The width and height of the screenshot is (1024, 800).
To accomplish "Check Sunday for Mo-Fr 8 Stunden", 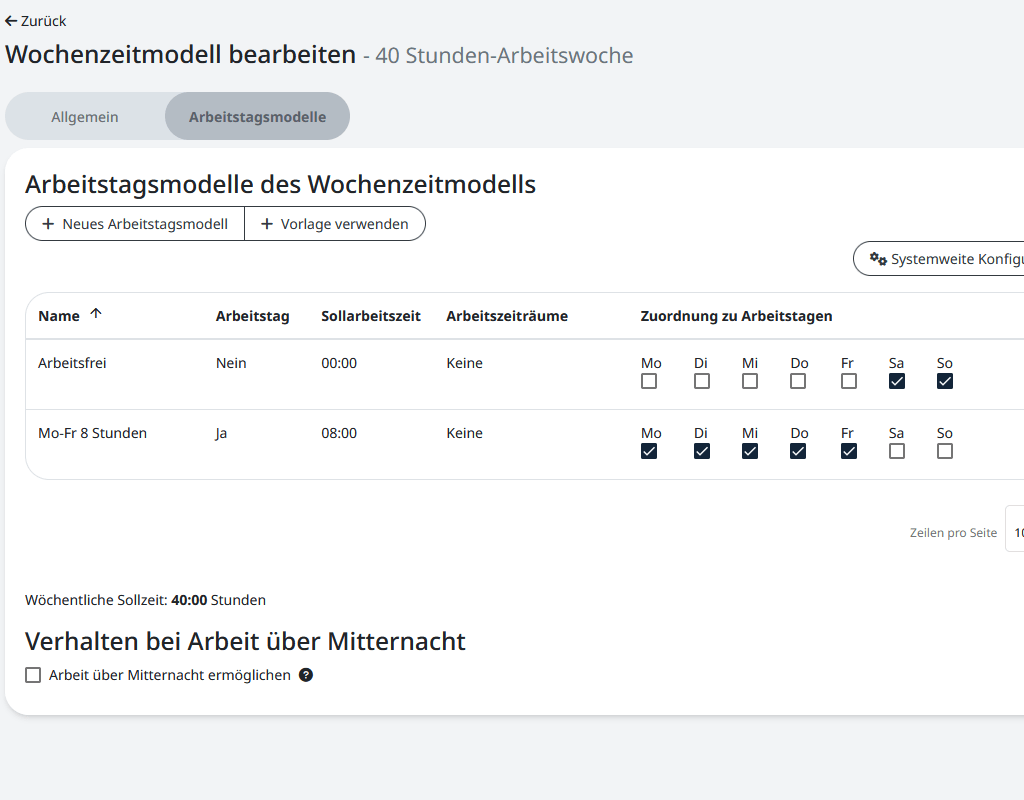I will pos(945,451).
